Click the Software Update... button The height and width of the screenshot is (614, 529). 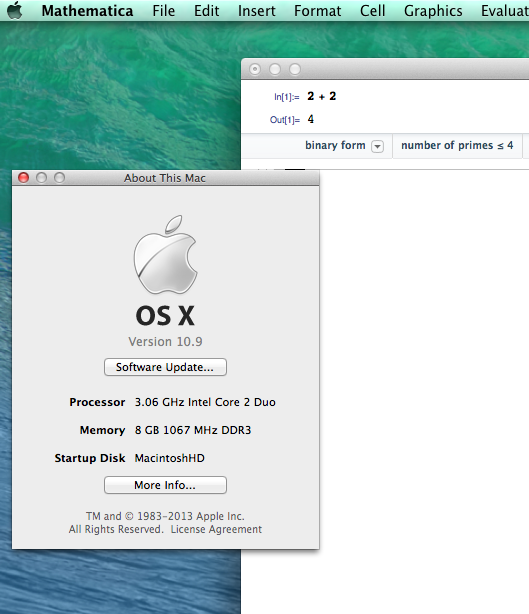pos(165,367)
